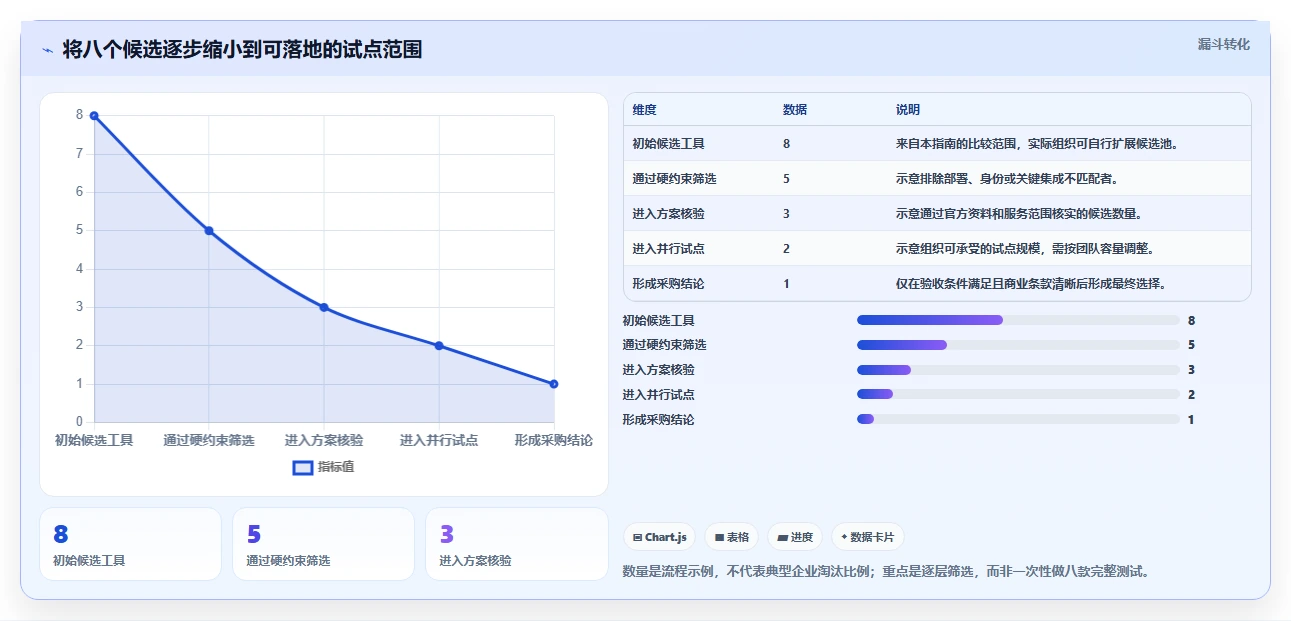Click the description starting 示意通过官方资料
Screen dimensions: 1291x621
pos(1019,214)
